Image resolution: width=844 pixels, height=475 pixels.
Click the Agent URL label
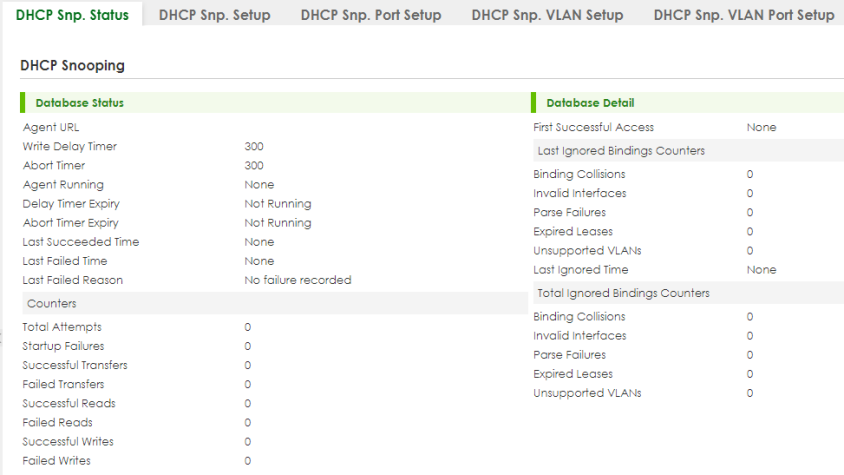pyautogui.click(x=51, y=127)
